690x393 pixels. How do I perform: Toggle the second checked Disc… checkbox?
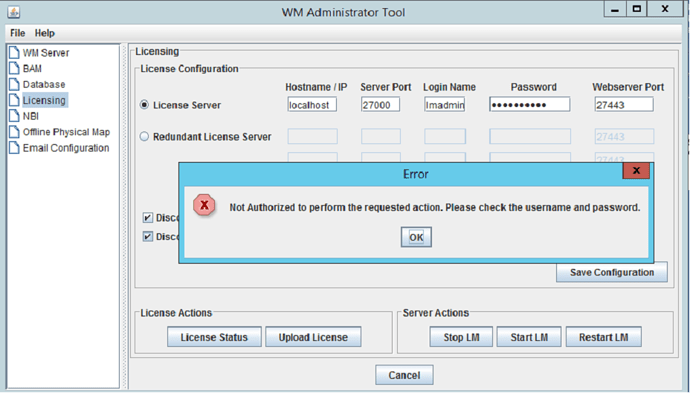tap(147, 237)
